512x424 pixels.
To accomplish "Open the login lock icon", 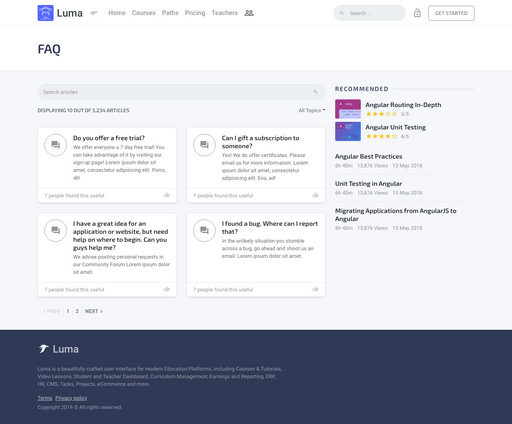I will 417,13.
